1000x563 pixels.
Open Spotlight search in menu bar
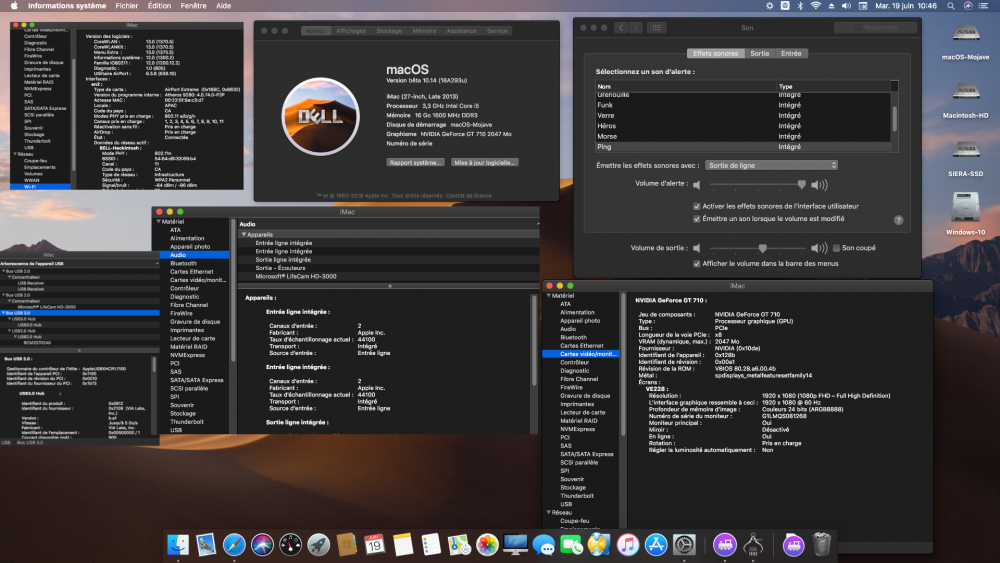(x=951, y=6)
